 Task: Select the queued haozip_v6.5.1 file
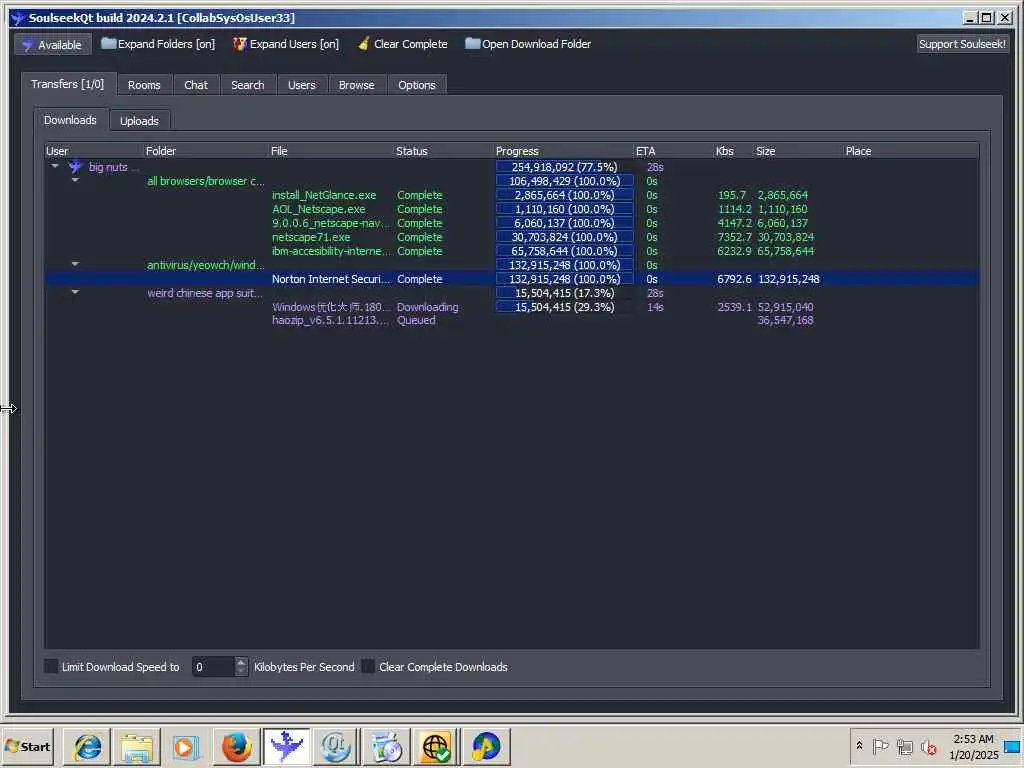511,320
